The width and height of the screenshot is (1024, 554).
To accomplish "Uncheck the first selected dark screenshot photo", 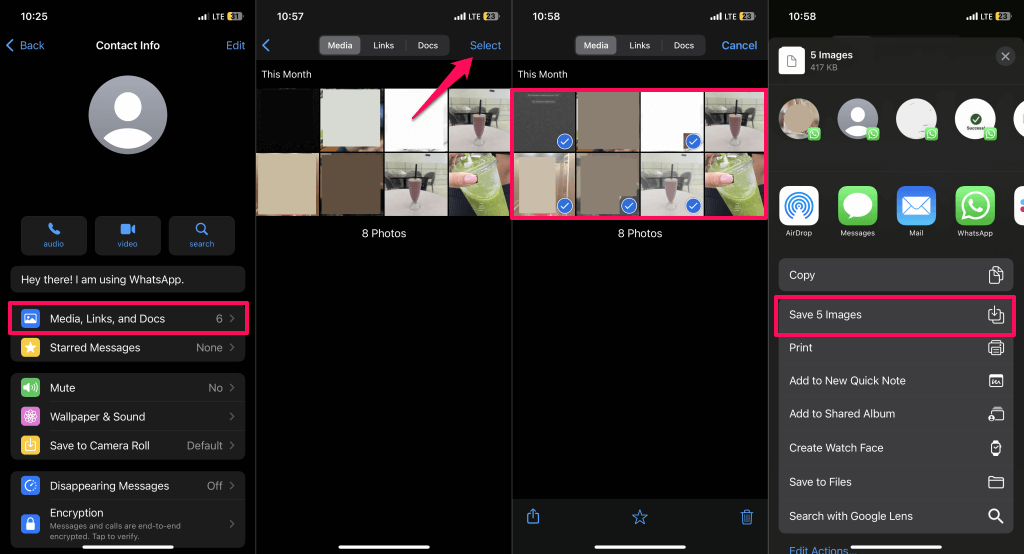I will click(x=564, y=141).
